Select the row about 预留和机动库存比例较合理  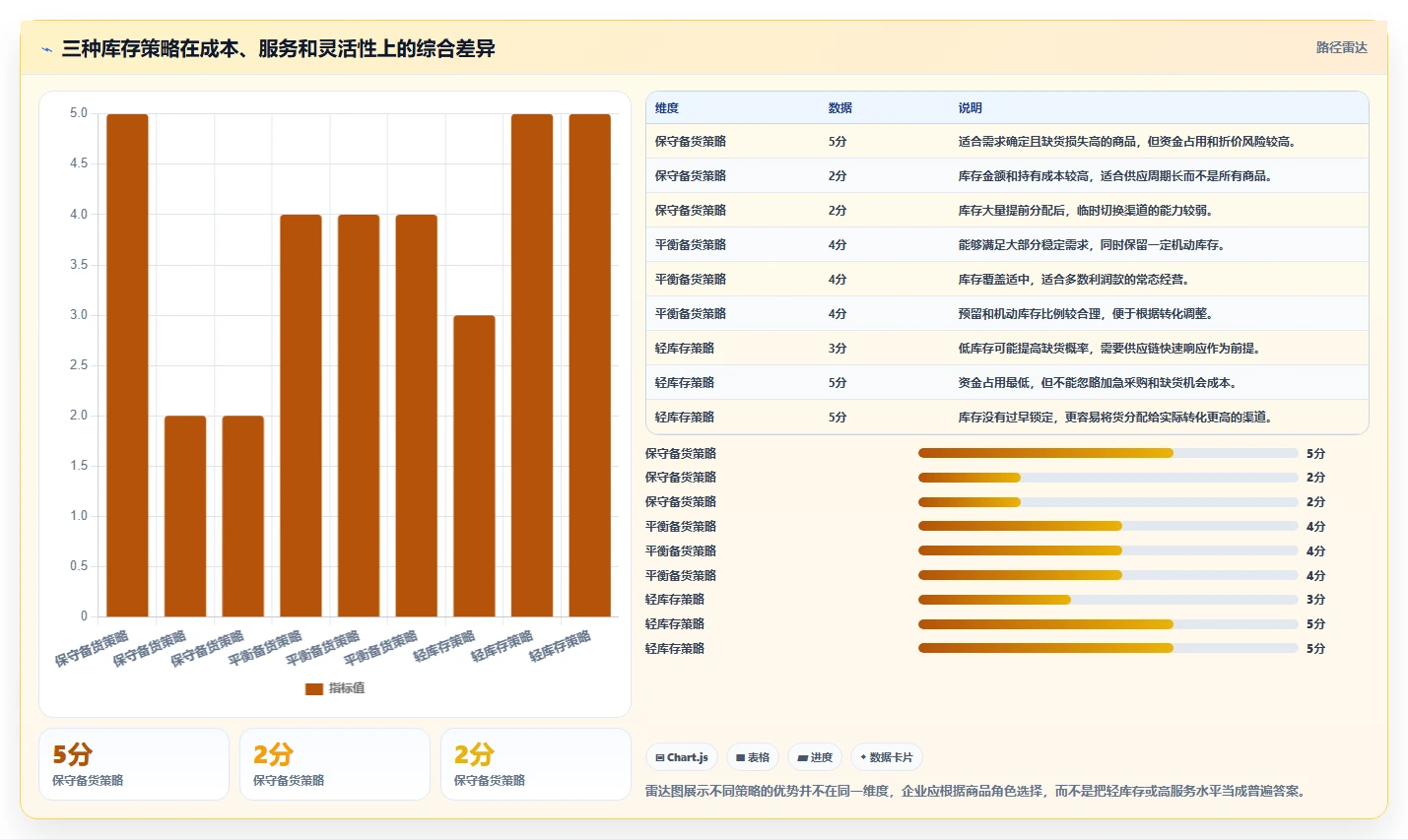(1007, 314)
